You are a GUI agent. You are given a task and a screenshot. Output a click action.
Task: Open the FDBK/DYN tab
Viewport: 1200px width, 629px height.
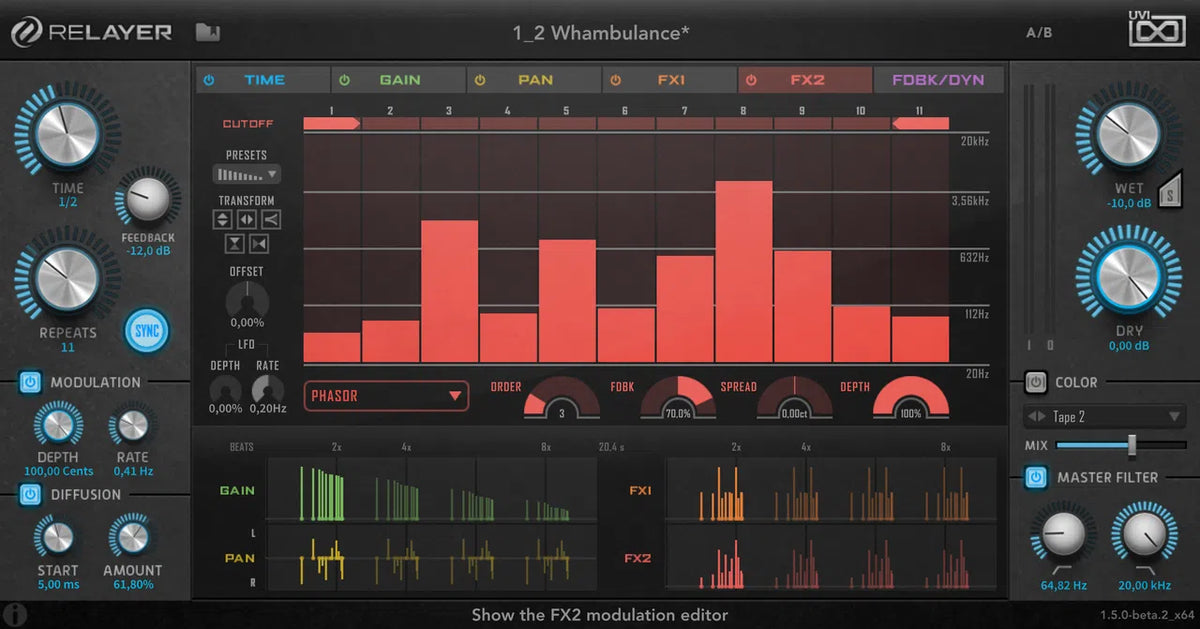pos(939,80)
